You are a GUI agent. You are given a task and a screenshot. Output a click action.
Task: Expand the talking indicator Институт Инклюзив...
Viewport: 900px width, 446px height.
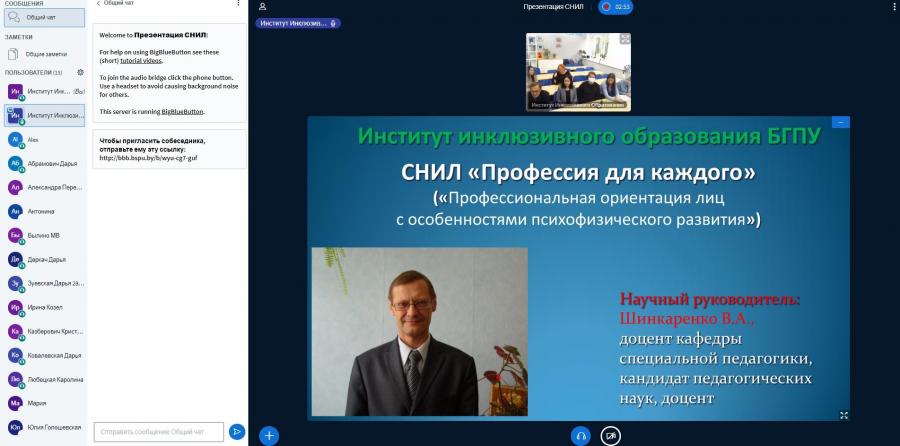coord(298,24)
